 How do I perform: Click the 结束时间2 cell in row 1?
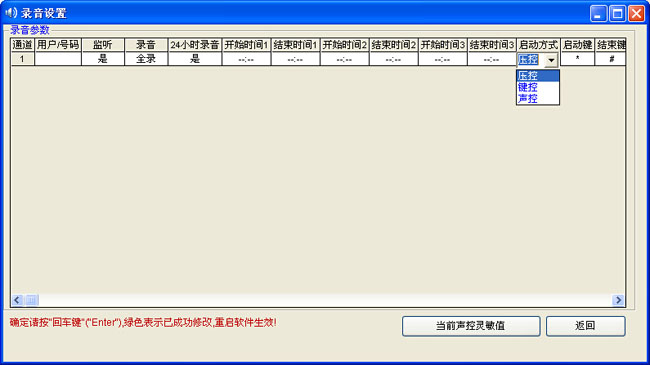click(x=393, y=59)
